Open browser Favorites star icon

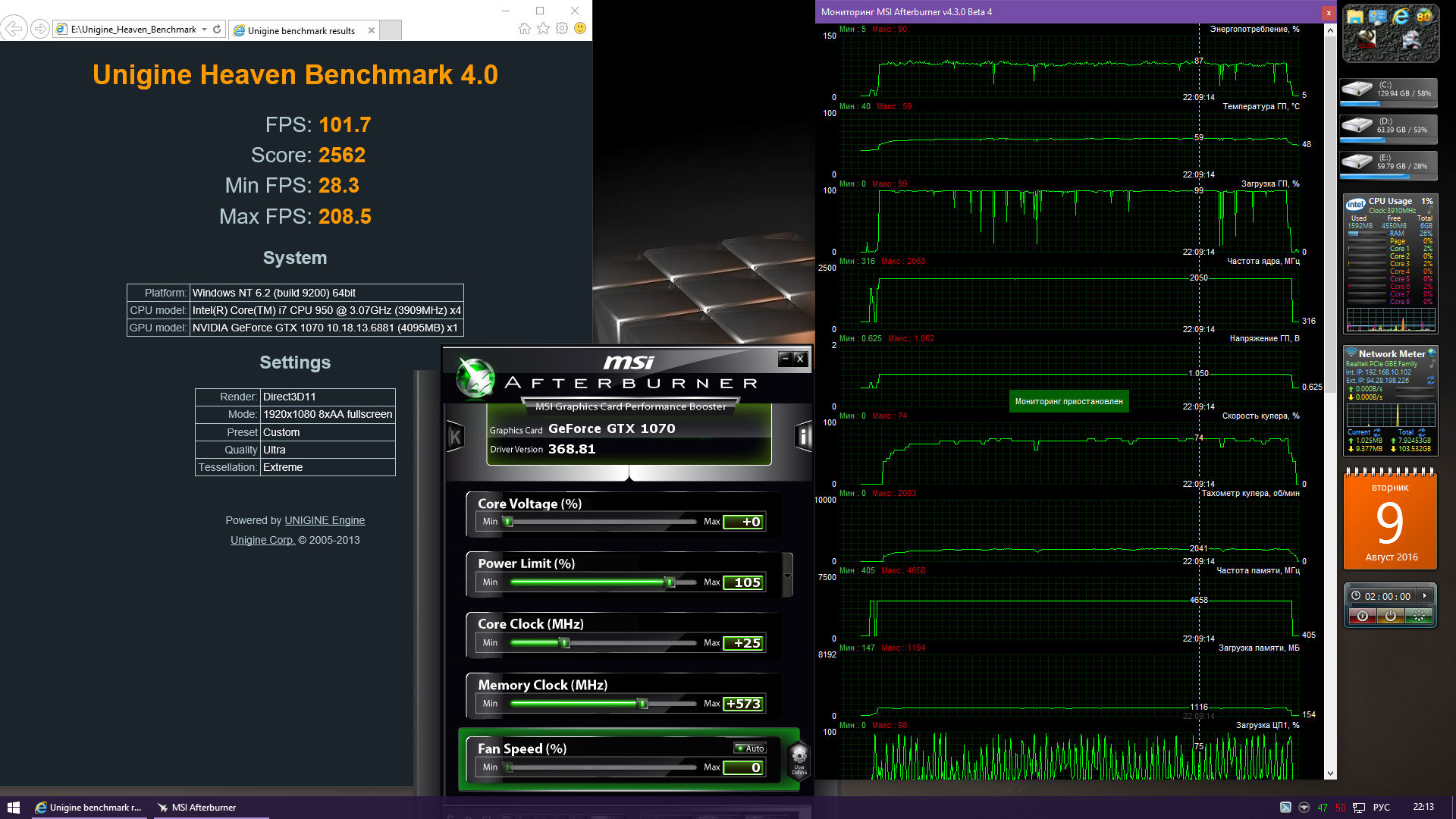click(x=543, y=29)
